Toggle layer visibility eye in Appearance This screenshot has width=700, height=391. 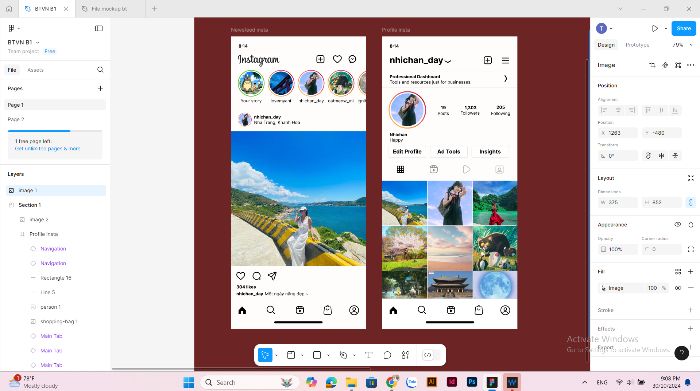tap(678, 225)
